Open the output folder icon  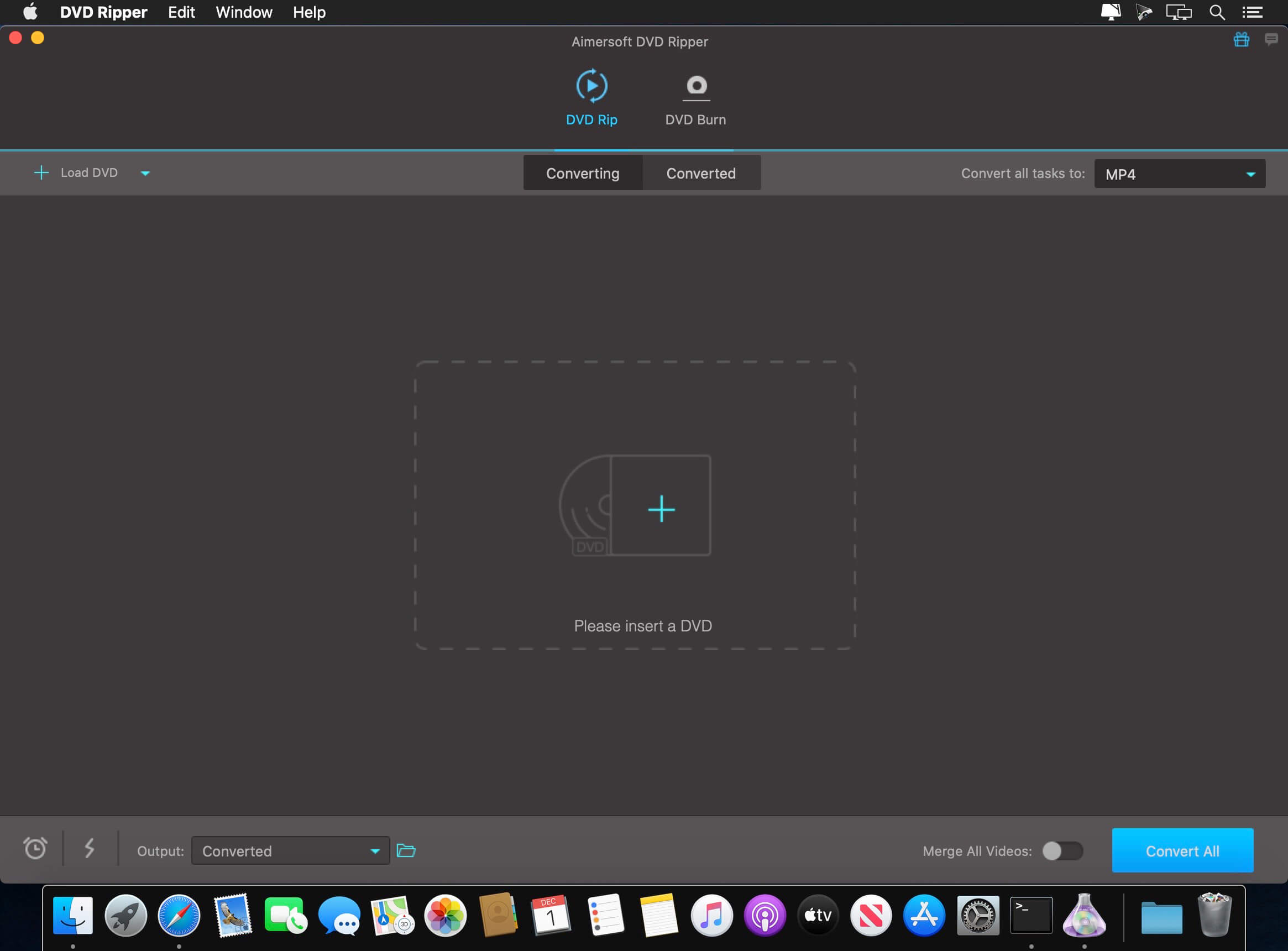(x=406, y=850)
